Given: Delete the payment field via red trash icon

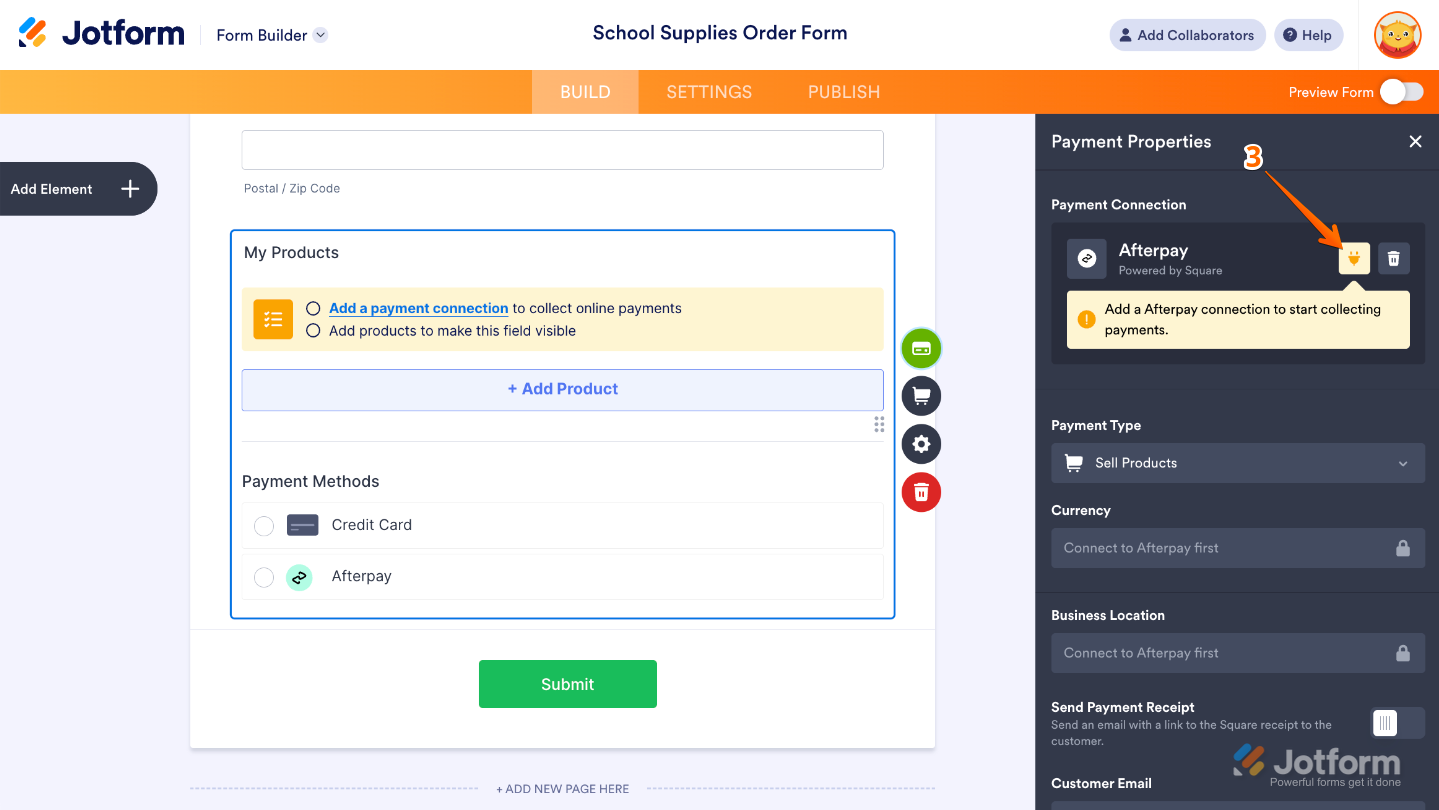Looking at the screenshot, I should pyautogui.click(x=920, y=492).
